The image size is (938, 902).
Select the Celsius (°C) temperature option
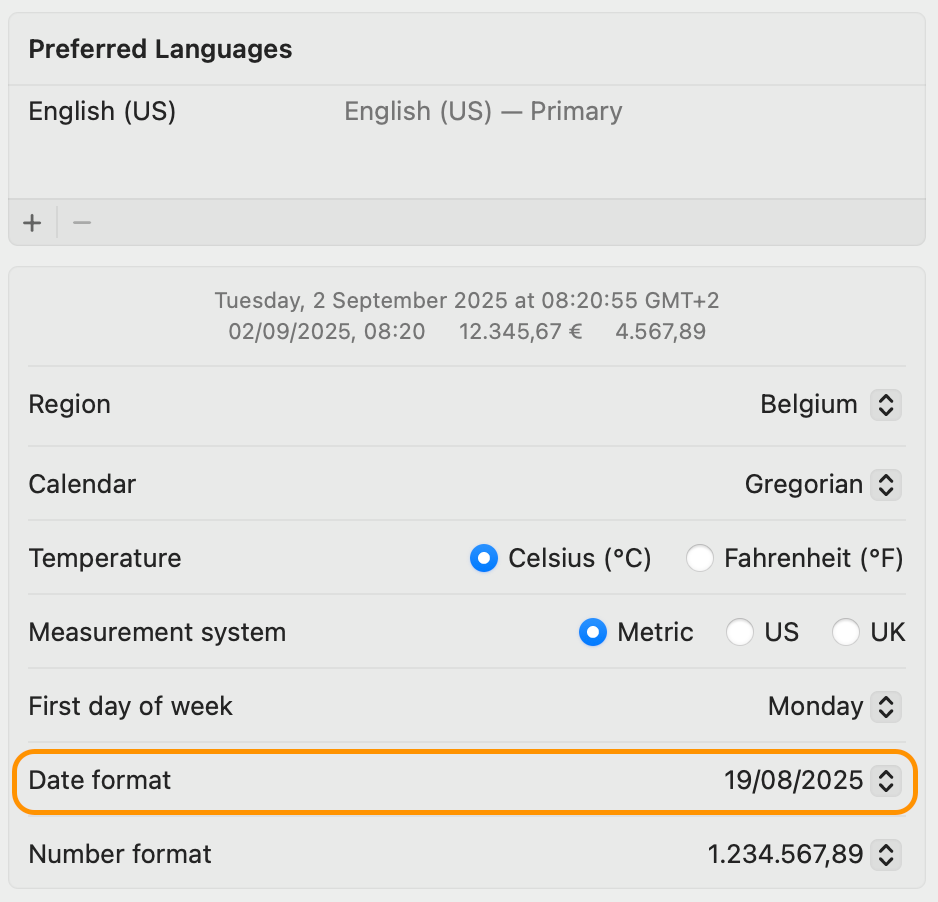click(x=484, y=558)
